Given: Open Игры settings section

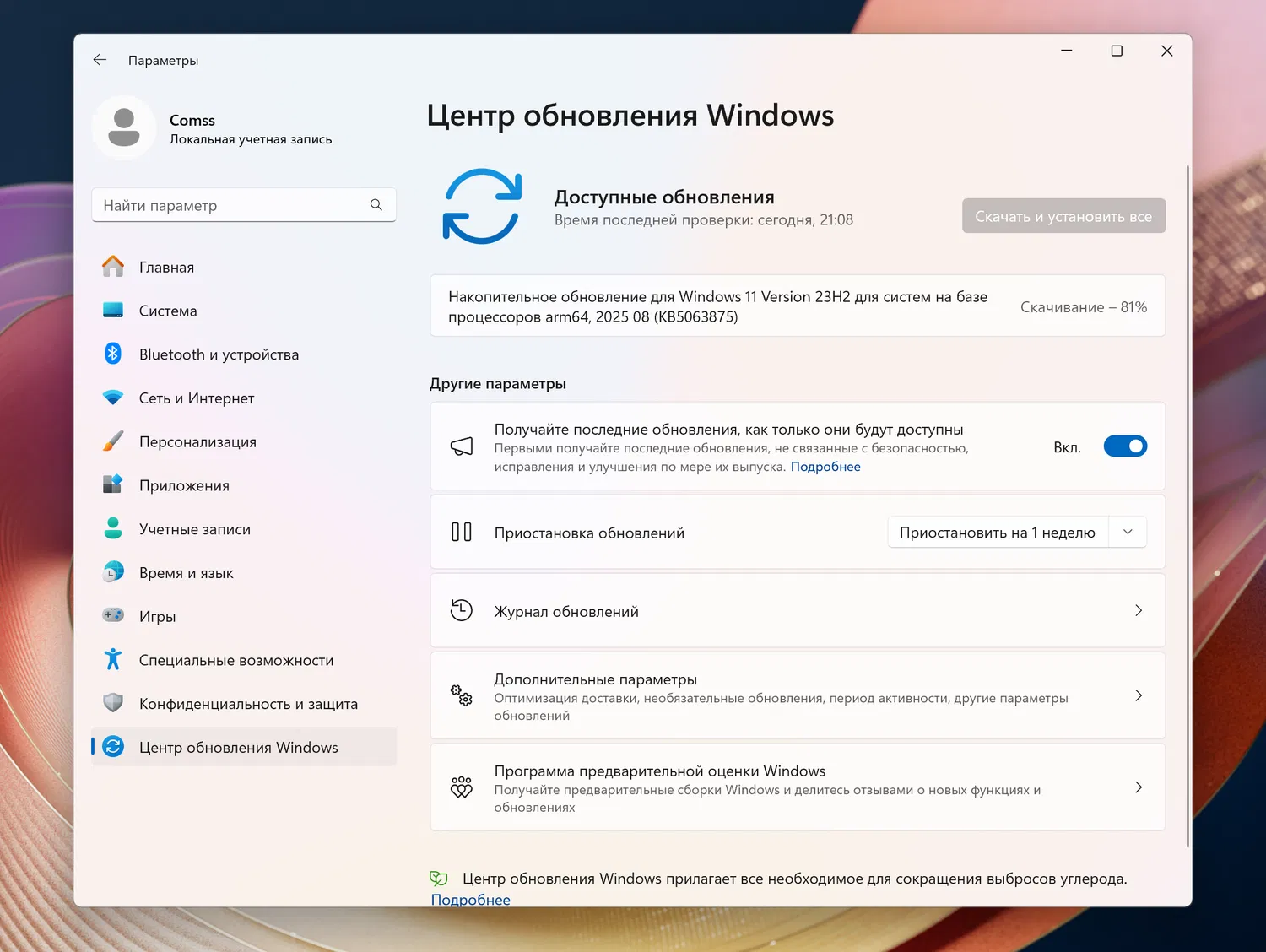Looking at the screenshot, I should [244, 617].
